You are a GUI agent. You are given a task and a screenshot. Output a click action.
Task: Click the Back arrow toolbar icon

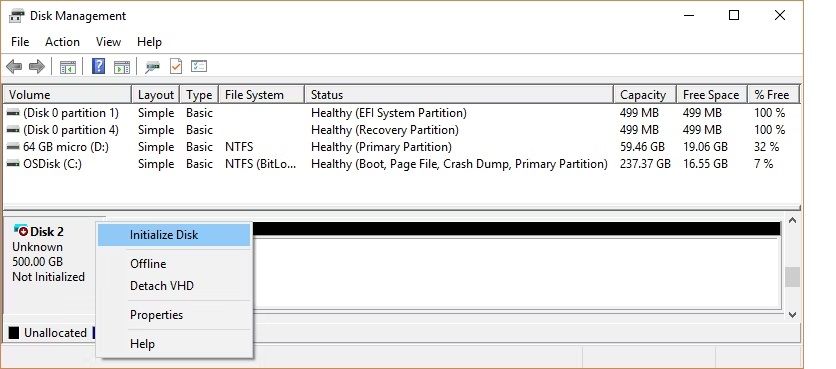pyautogui.click(x=14, y=67)
